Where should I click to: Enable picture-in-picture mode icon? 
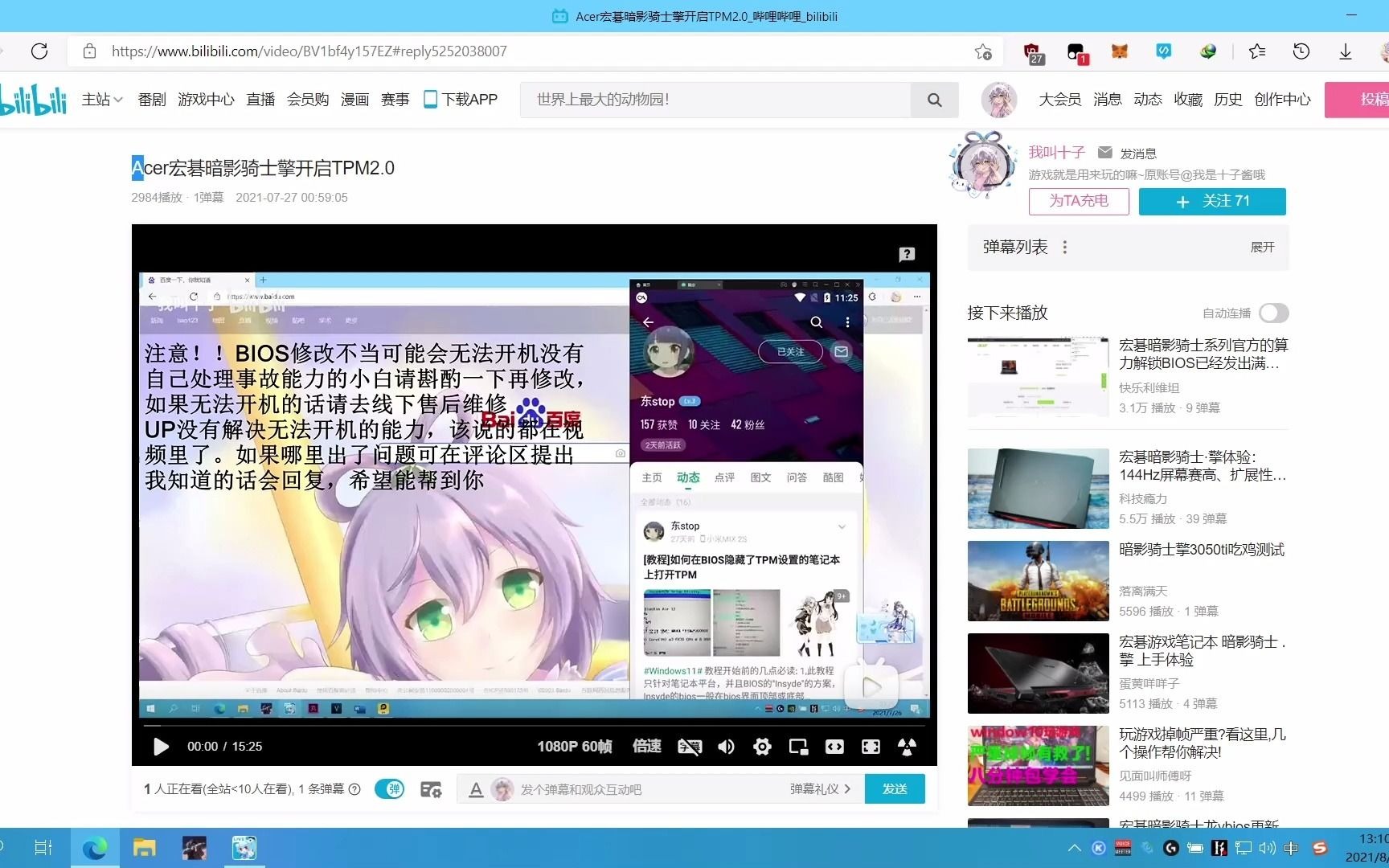coord(798,747)
